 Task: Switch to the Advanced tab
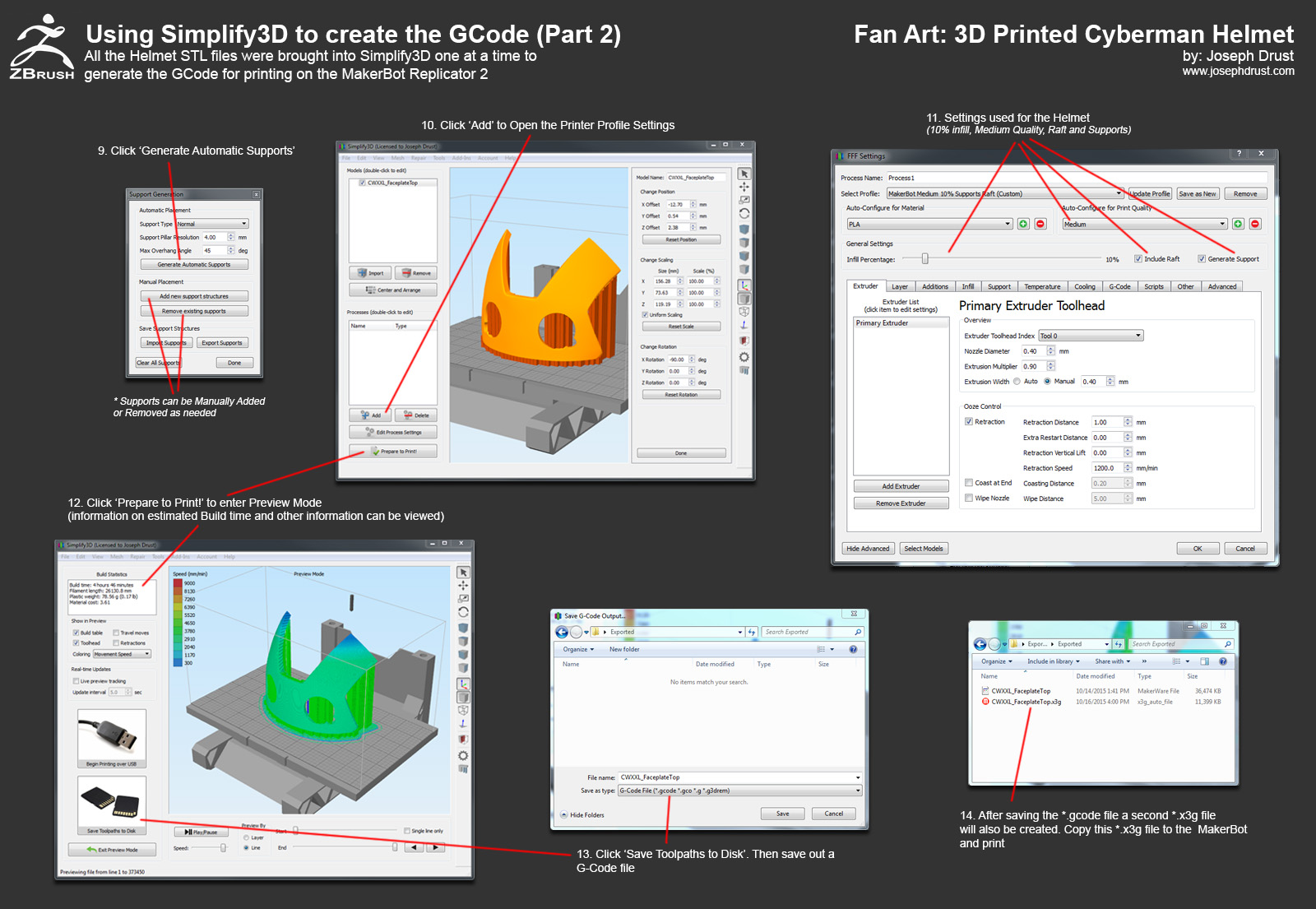point(1222,286)
